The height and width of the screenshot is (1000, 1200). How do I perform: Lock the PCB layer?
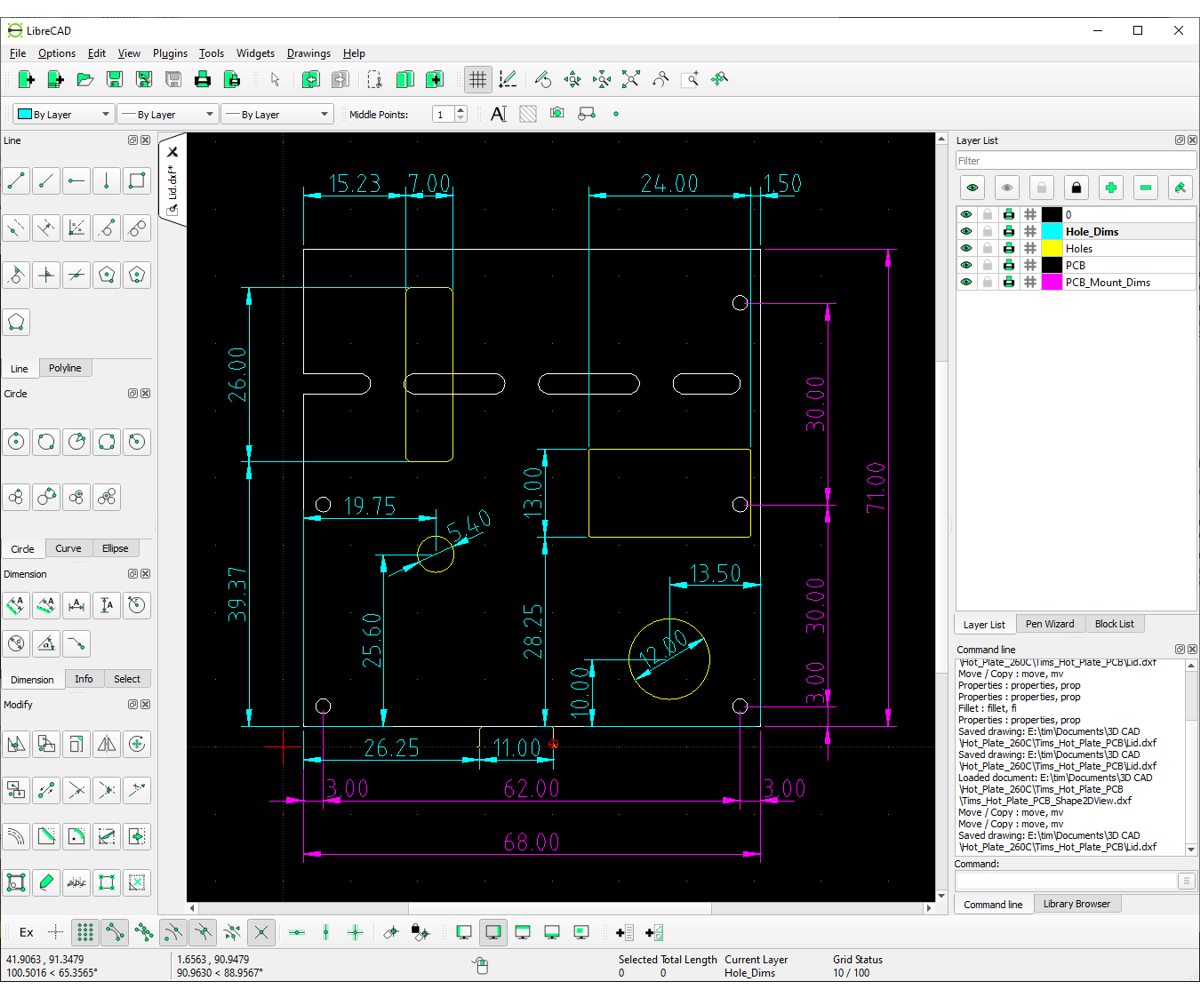[987, 264]
